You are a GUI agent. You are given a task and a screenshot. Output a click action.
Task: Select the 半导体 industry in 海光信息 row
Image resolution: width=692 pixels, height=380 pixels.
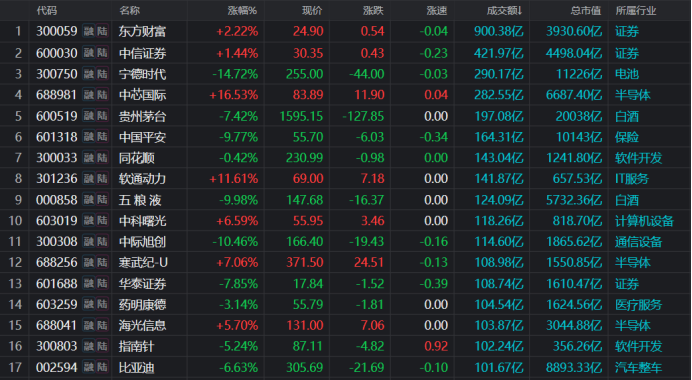point(633,325)
